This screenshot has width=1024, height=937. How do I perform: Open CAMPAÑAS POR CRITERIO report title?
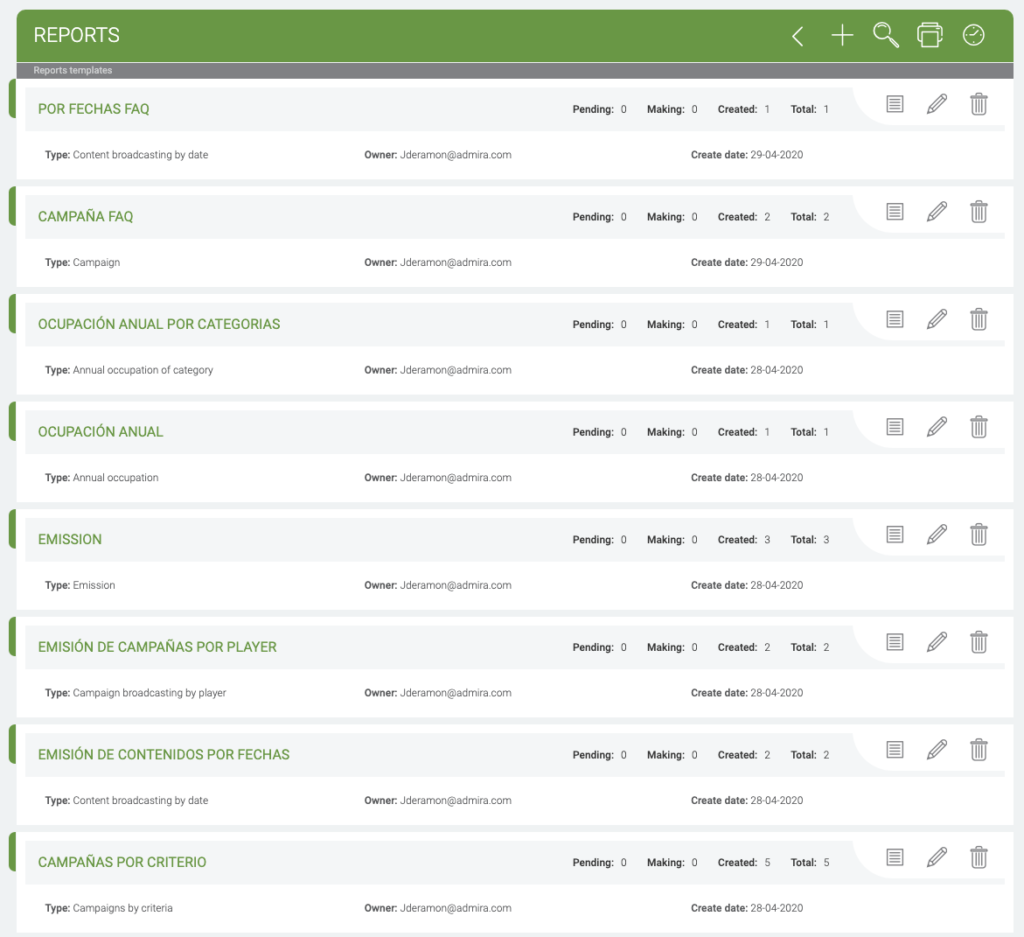[x=122, y=862]
